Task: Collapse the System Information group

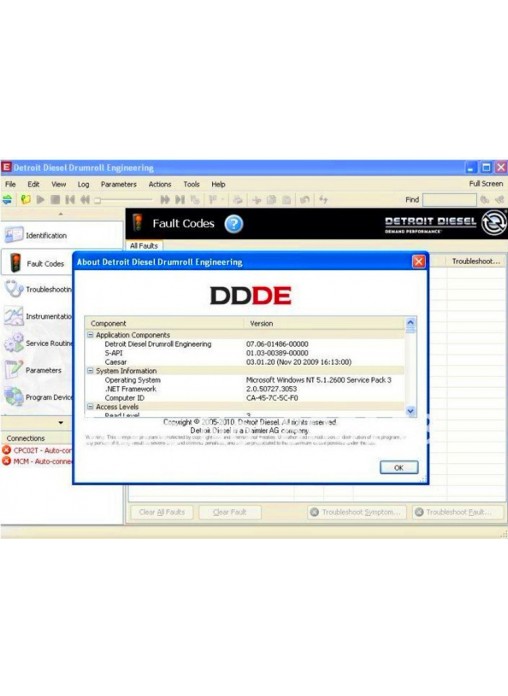Action: (x=90, y=371)
